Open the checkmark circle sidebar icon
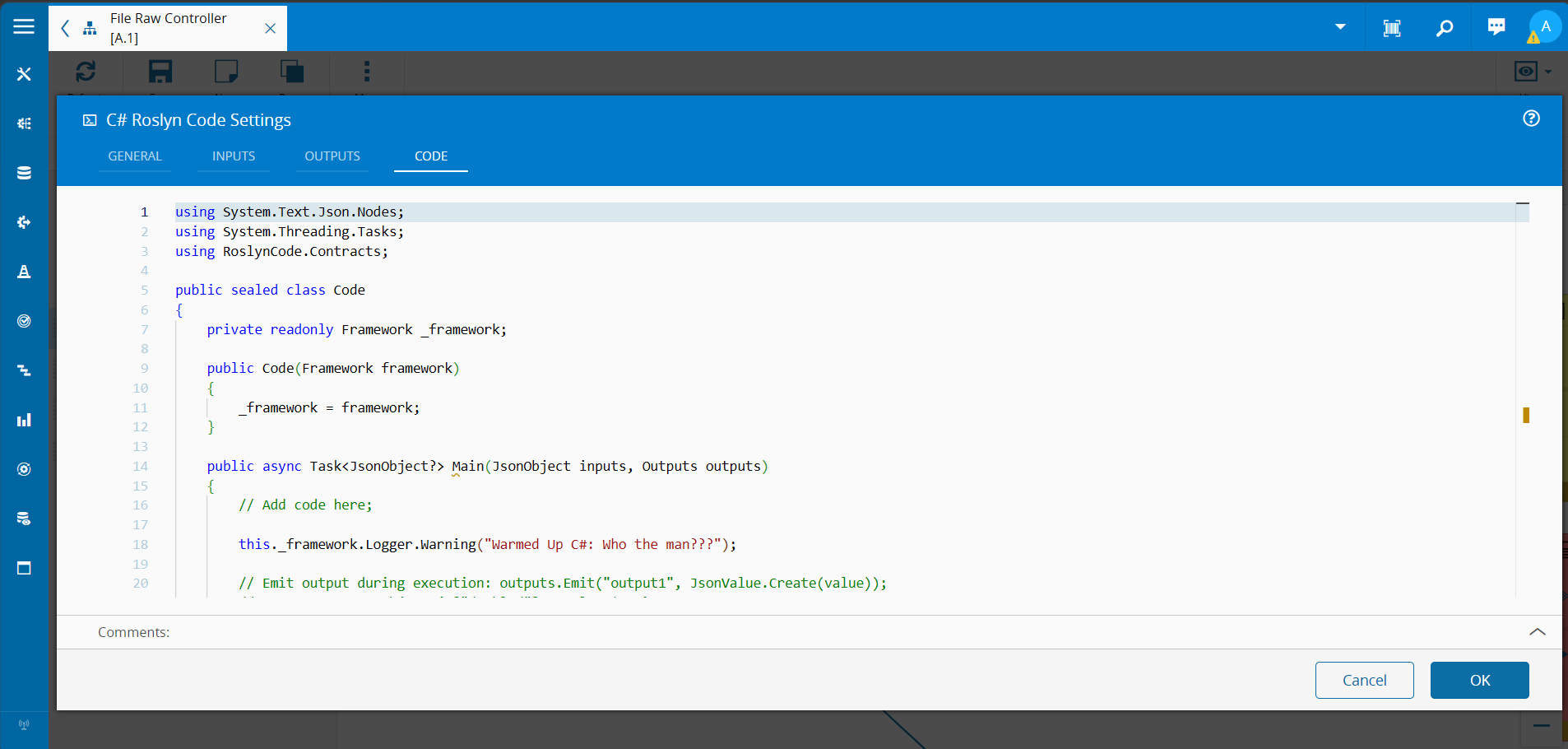Screen dimensions: 1568x749 point(24,321)
